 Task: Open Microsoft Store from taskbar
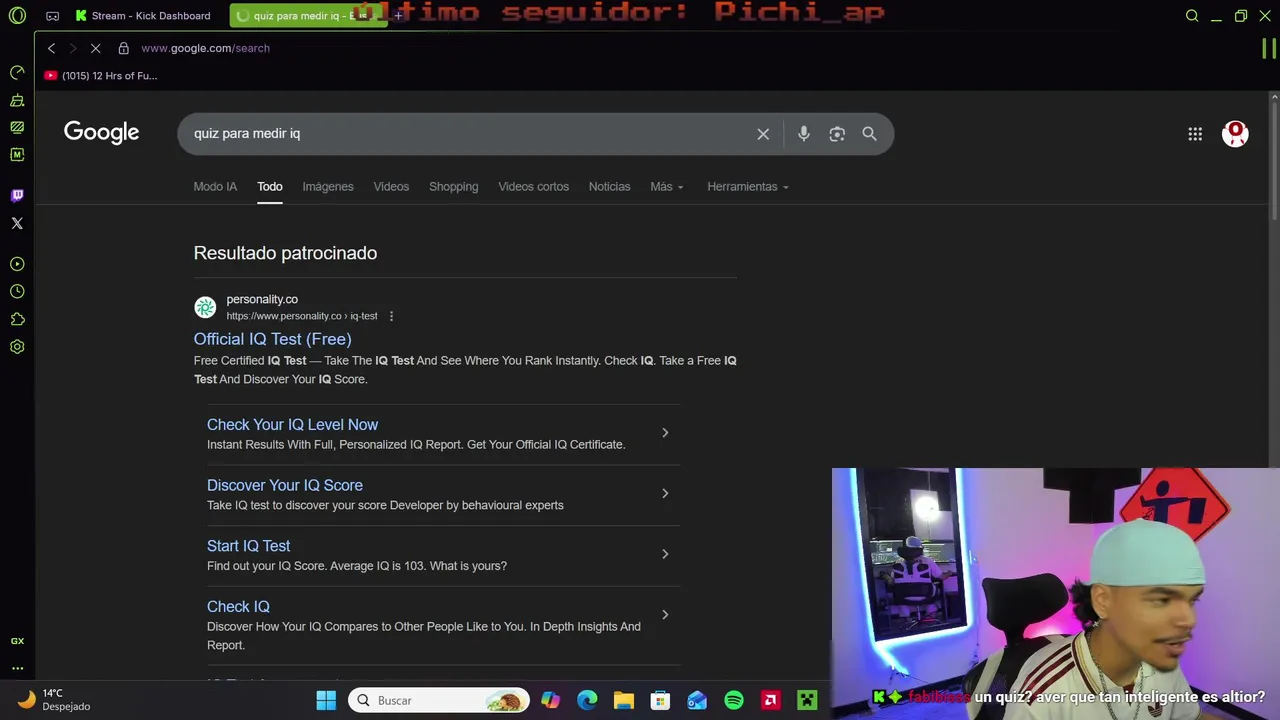pos(660,700)
